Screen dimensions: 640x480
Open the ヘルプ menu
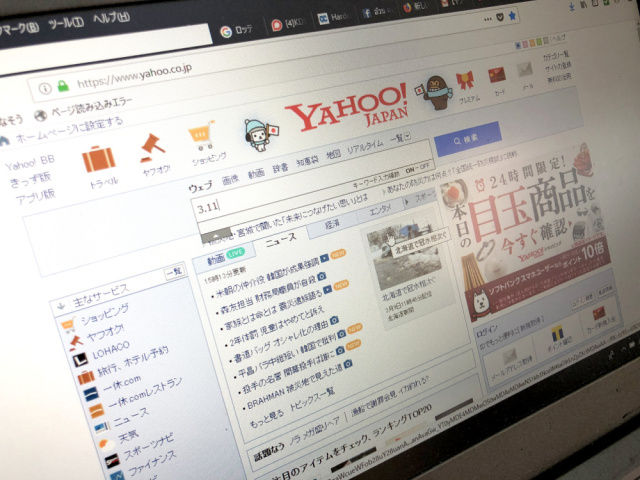[x=111, y=18]
